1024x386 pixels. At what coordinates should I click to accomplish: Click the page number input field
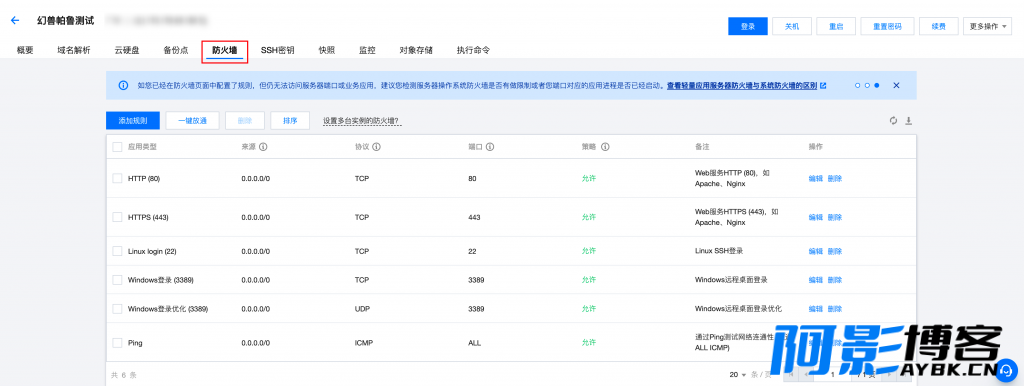[x=833, y=375]
